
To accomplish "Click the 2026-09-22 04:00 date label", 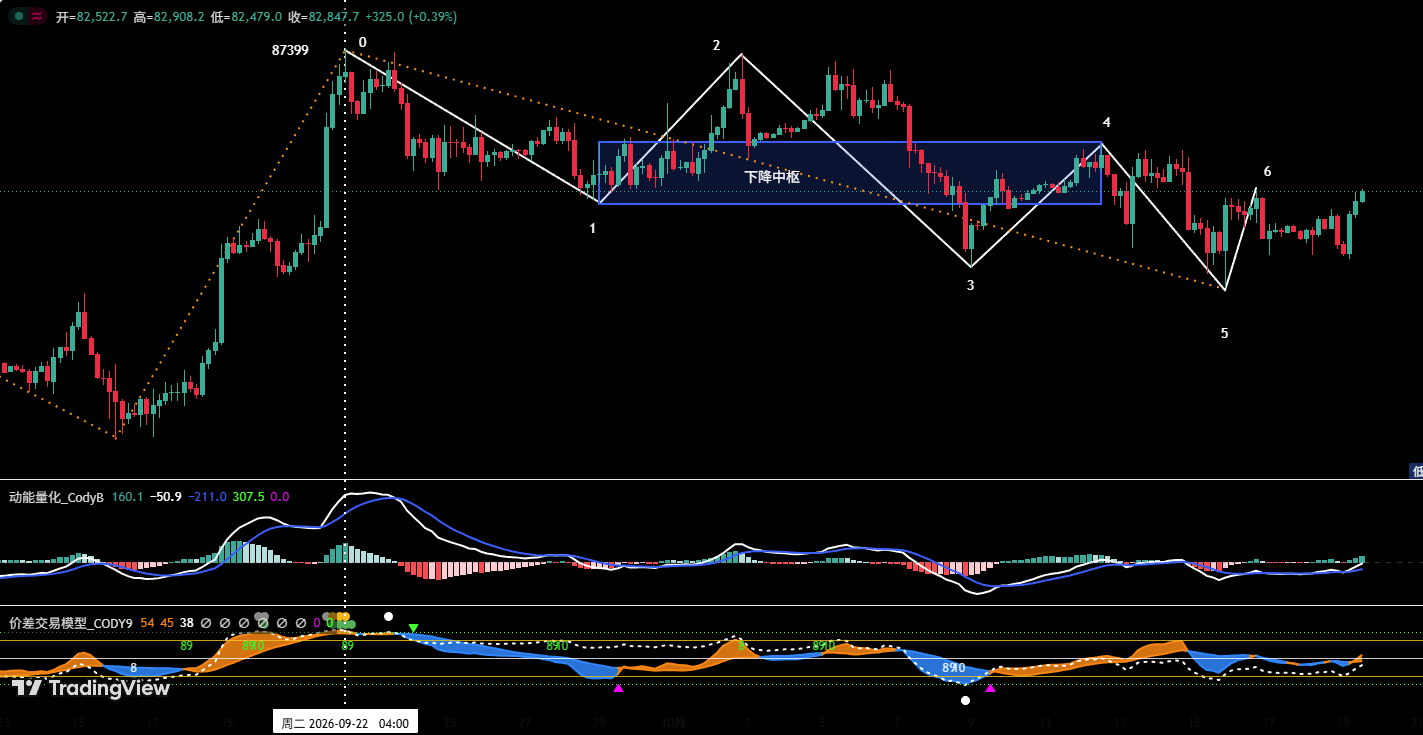I will [345, 723].
